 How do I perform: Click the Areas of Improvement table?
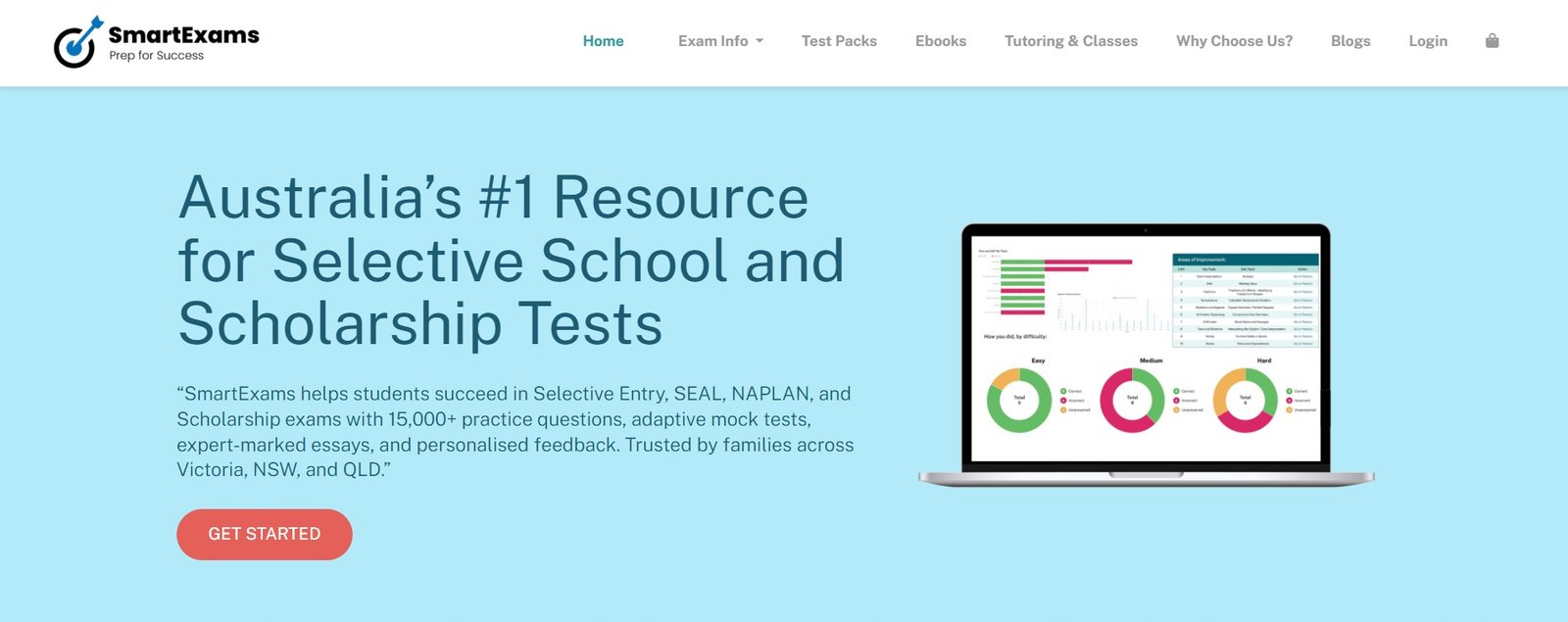(1246, 301)
